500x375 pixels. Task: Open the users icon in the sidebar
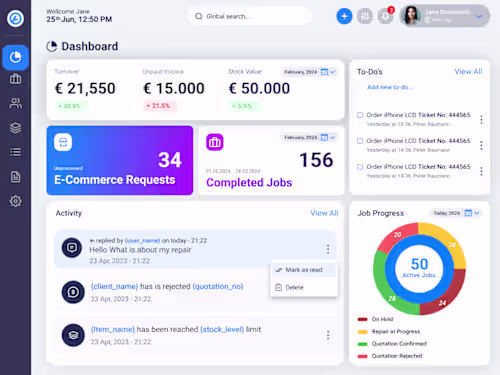pos(15,103)
